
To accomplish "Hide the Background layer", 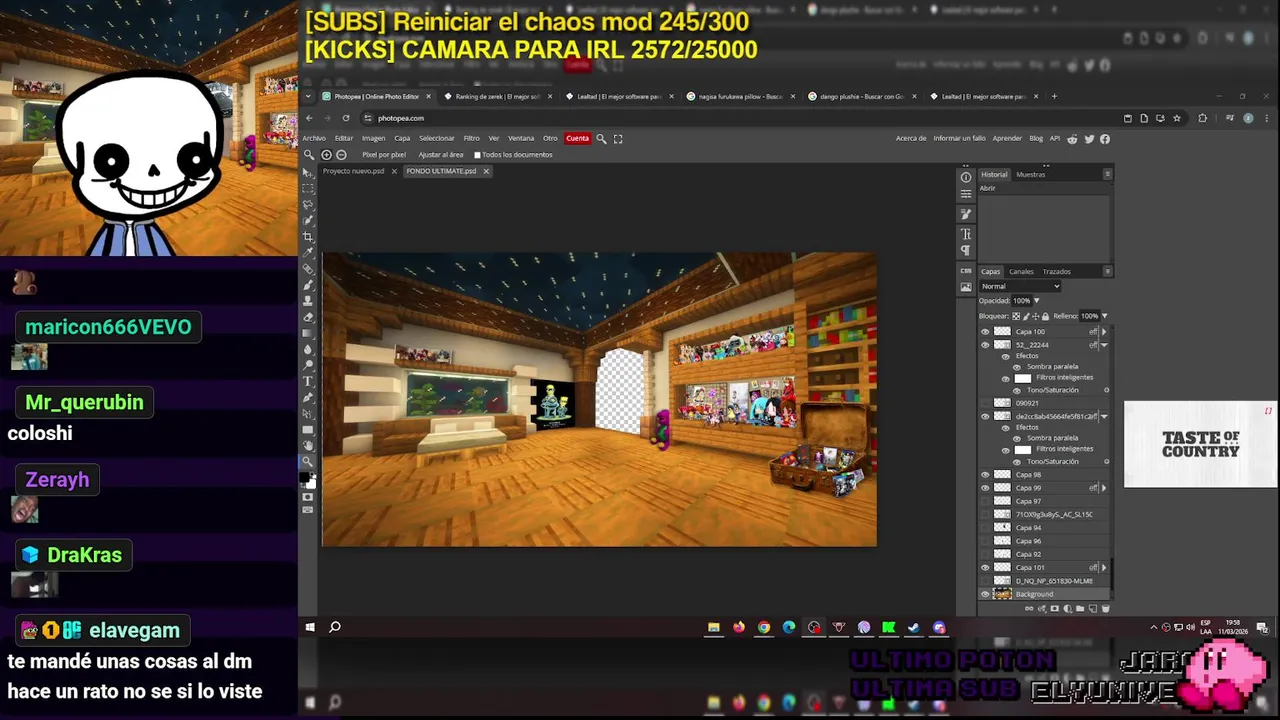I will coord(985,594).
